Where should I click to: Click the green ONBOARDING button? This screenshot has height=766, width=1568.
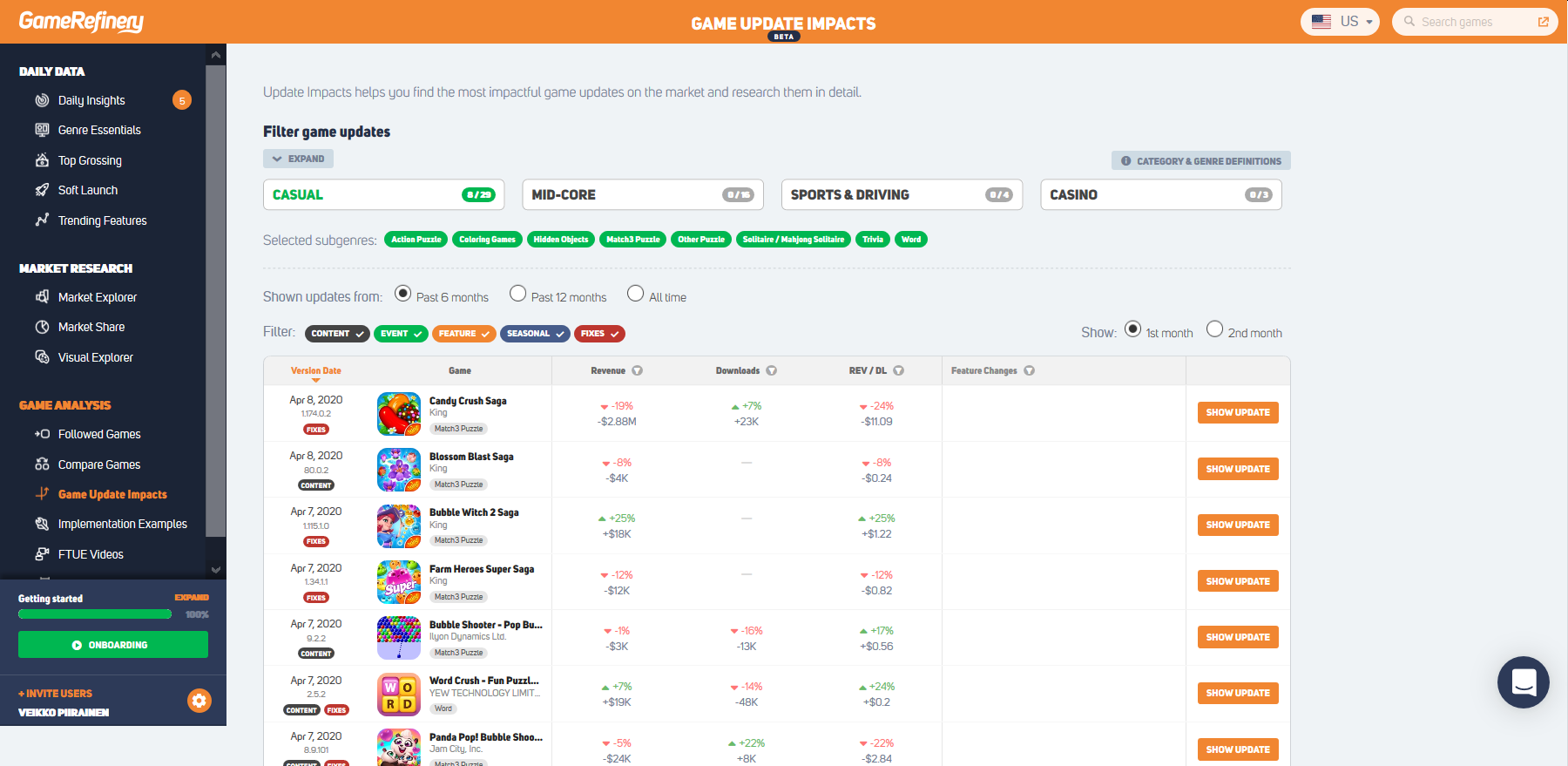113,645
